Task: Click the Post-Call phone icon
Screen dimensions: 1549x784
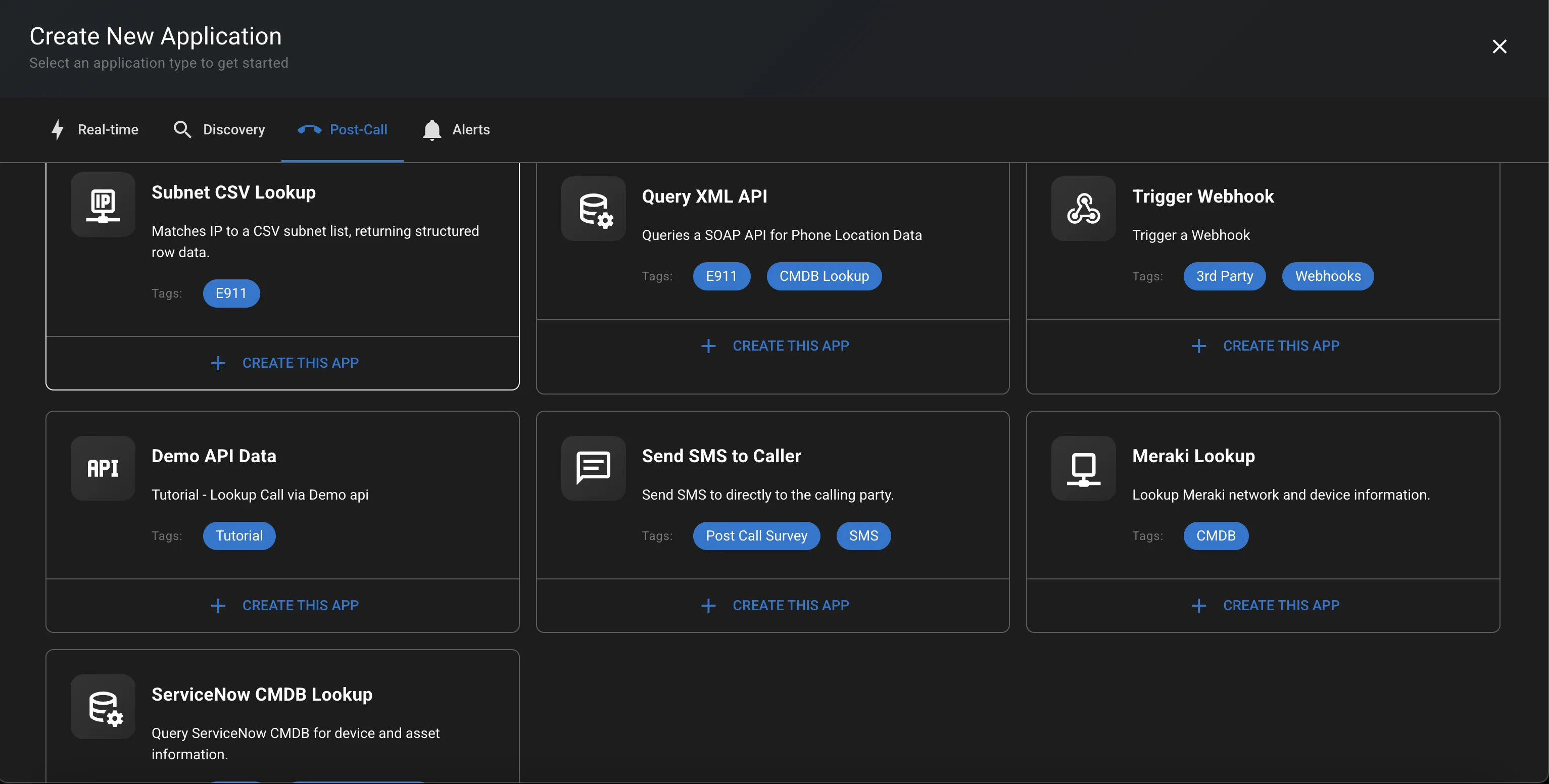Action: point(309,129)
